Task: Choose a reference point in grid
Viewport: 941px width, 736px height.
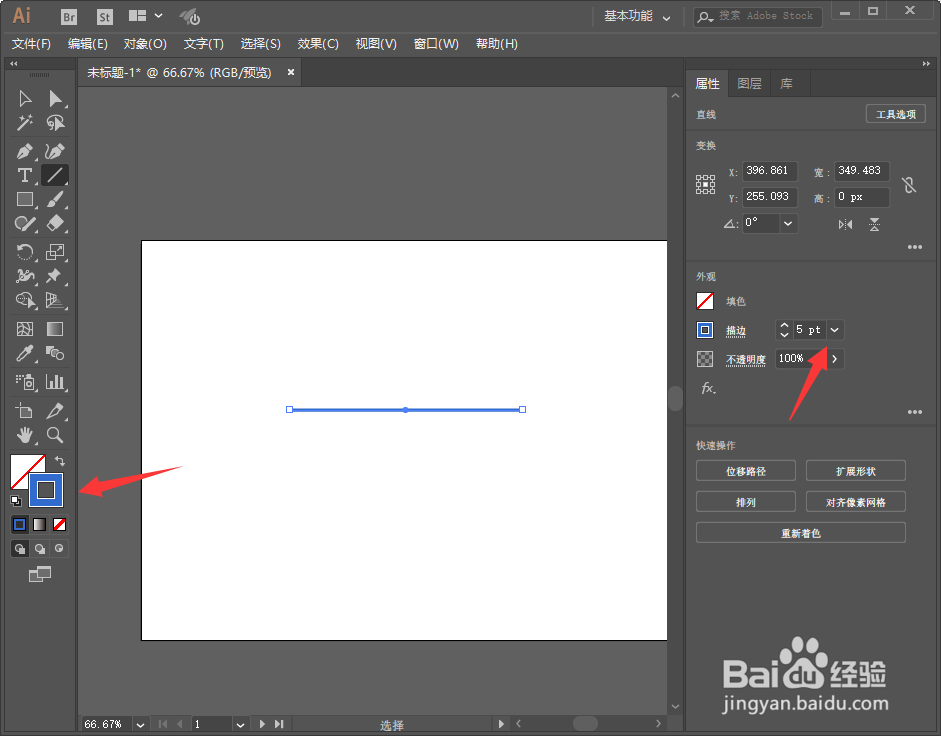Action: pyautogui.click(x=705, y=184)
